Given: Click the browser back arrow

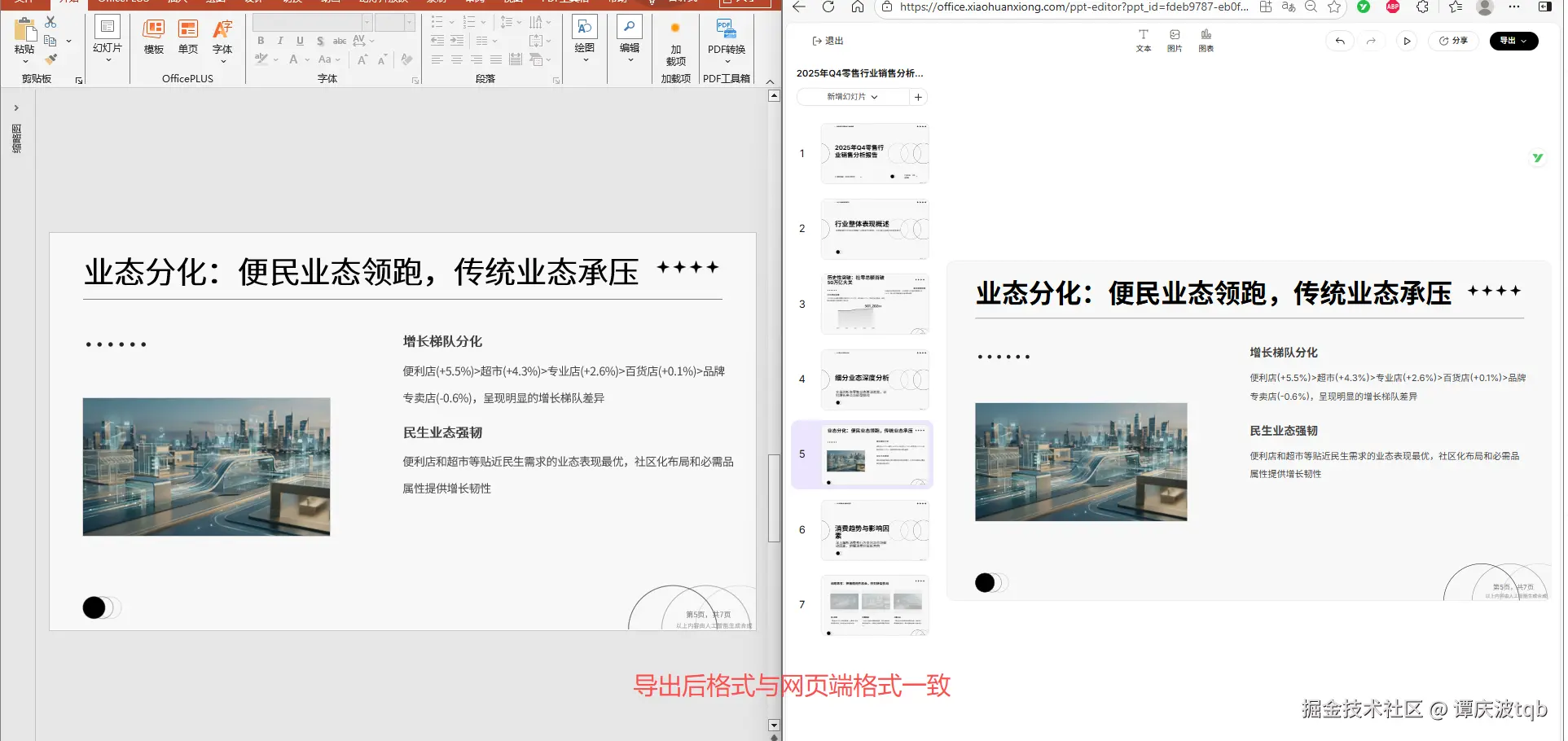Looking at the screenshot, I should (x=799, y=7).
